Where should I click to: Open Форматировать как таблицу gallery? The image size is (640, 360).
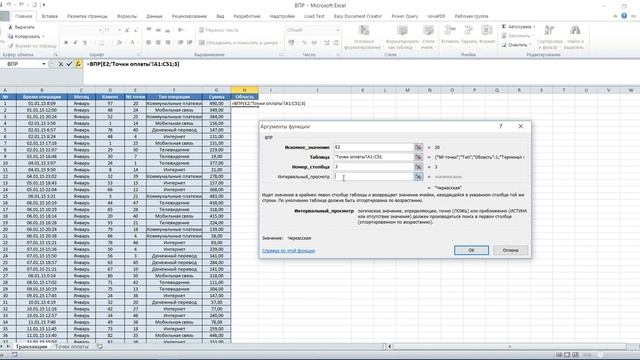tap(402, 37)
